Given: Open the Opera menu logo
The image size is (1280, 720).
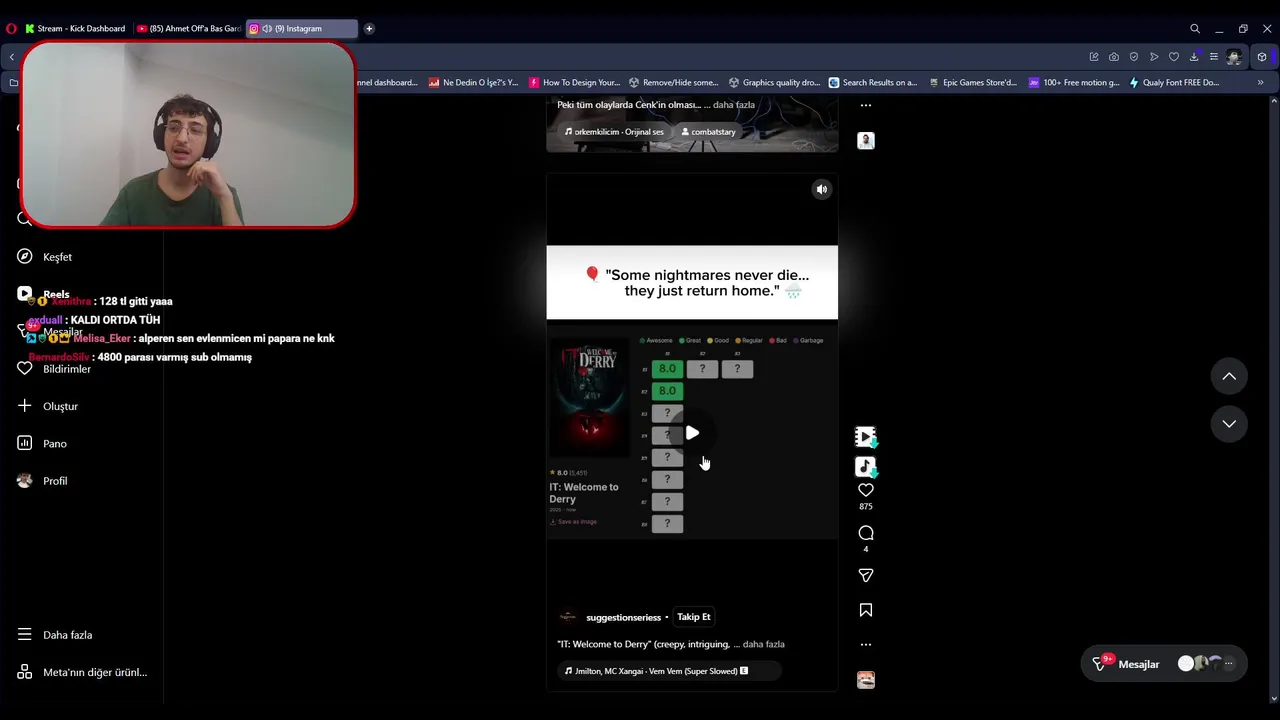Looking at the screenshot, I should [x=11, y=29].
